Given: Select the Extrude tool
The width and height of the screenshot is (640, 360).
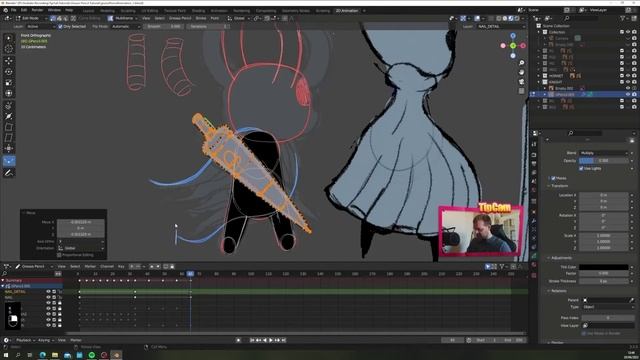Looking at the screenshot, I should pyautogui.click(x=9, y=105).
